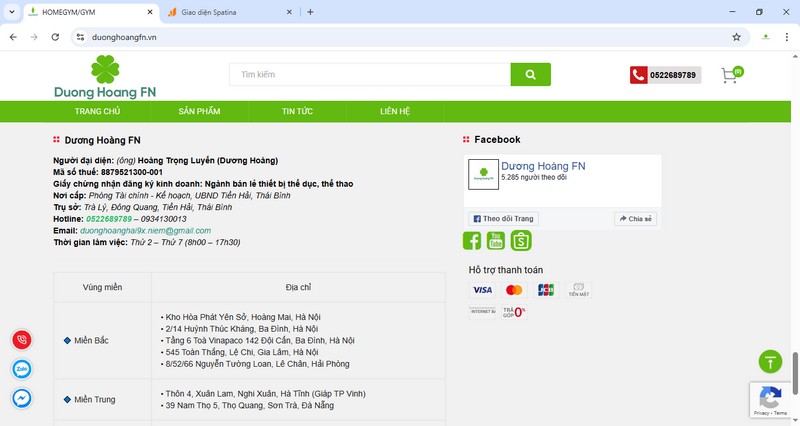The width and height of the screenshot is (800, 426).
Task: Click the Duong Hoang FN clover logo
Action: click(105, 77)
